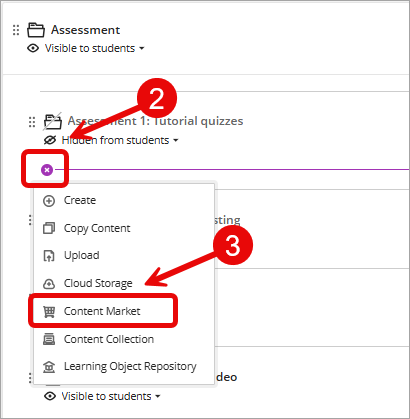Viewport: 410px width, 419px height.
Task: Click the Learning Object Repository building icon
Action: tap(49, 367)
